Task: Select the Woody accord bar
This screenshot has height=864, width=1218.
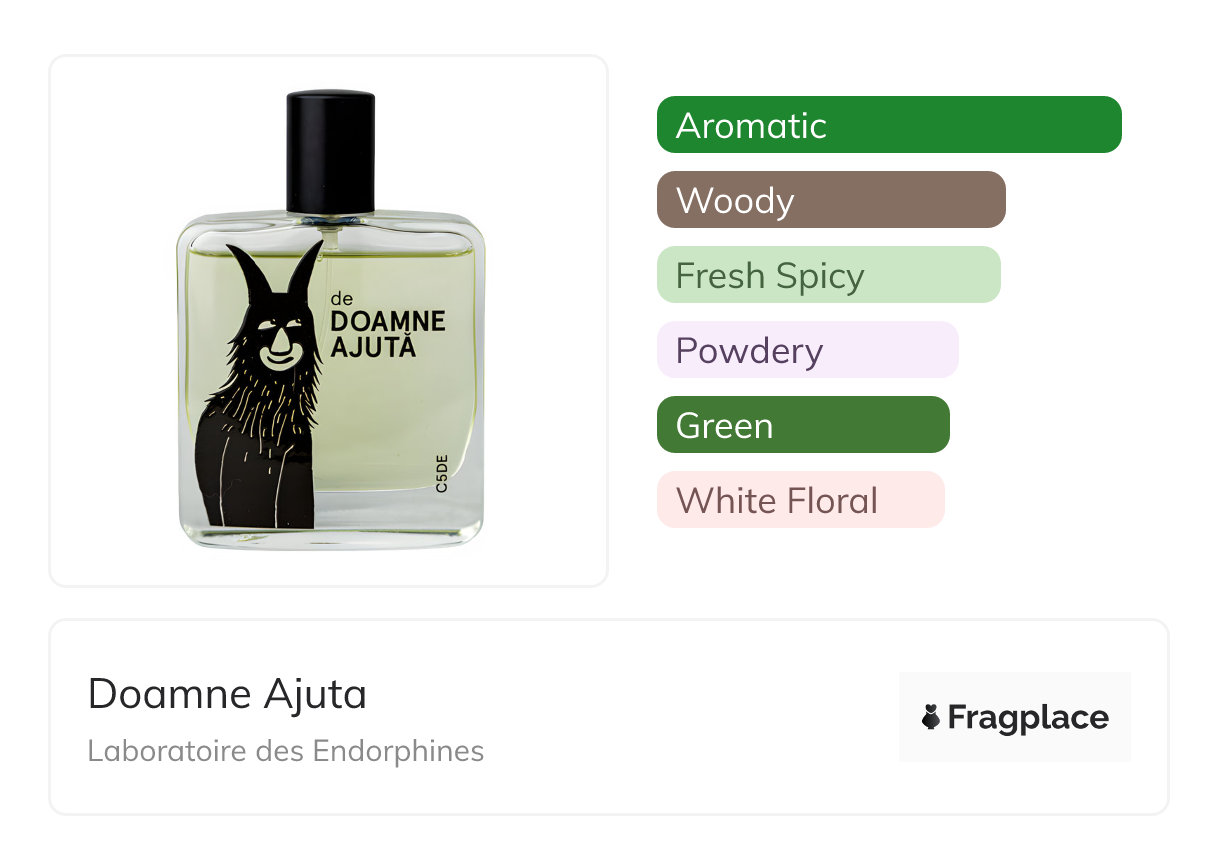Action: coord(831,200)
